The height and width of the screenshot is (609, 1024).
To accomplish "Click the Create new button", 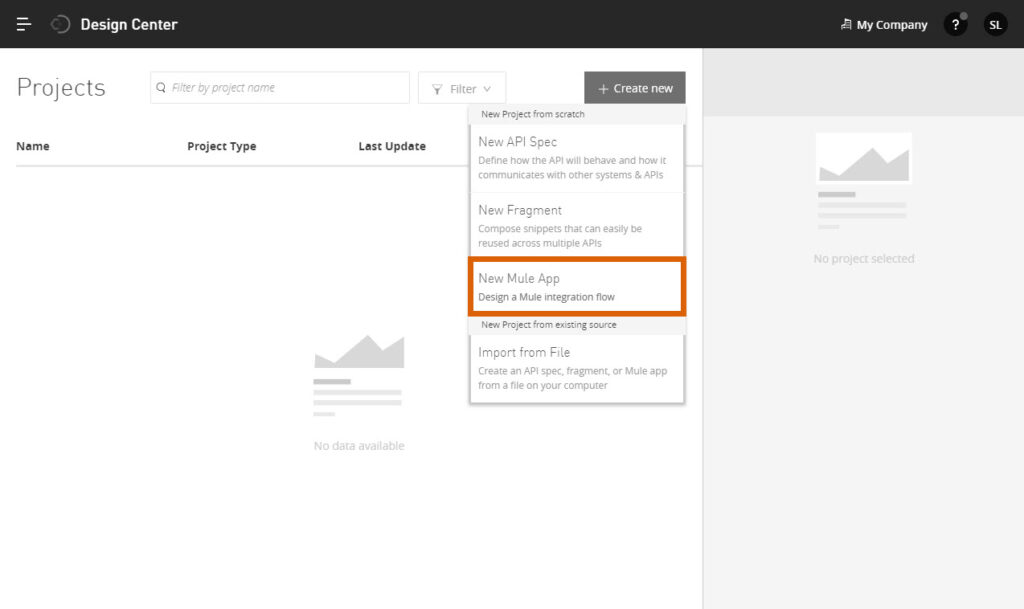I will (635, 87).
